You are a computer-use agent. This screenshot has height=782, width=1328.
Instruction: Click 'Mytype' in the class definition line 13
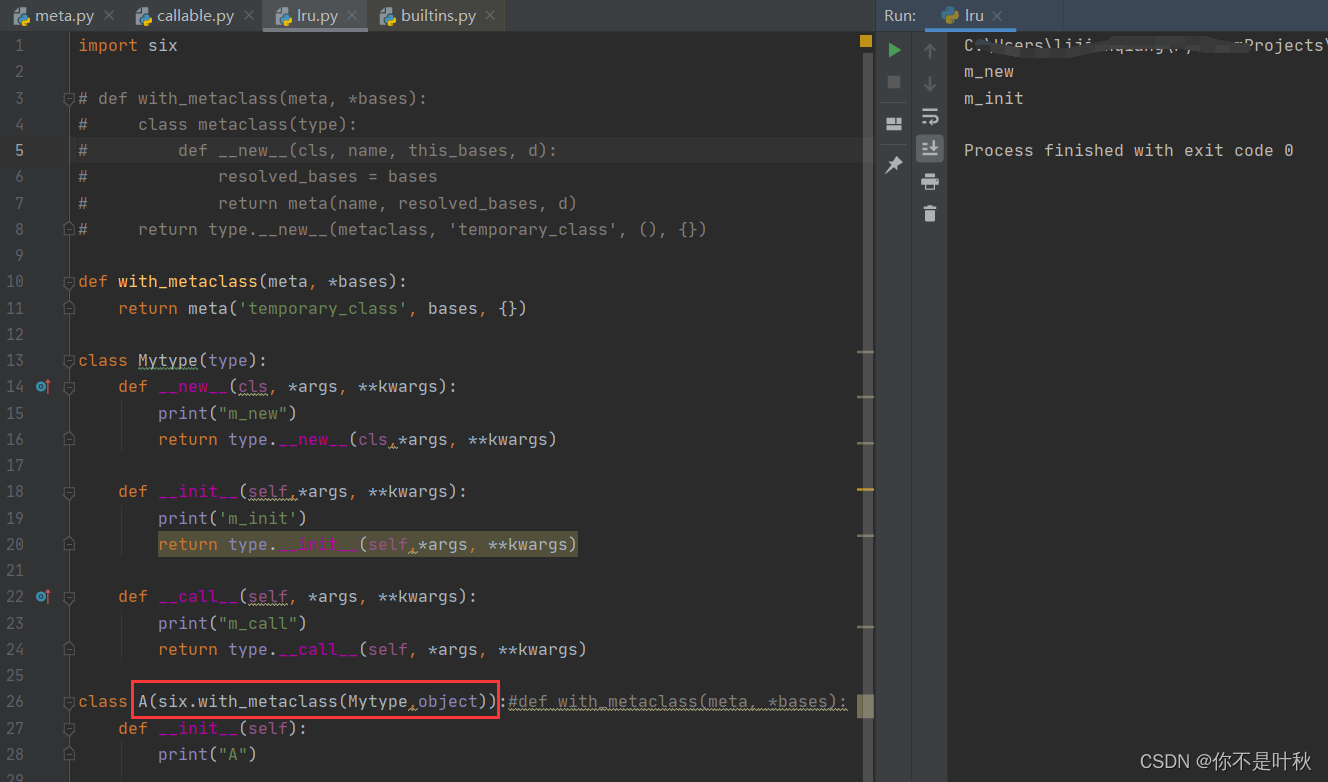click(168, 360)
